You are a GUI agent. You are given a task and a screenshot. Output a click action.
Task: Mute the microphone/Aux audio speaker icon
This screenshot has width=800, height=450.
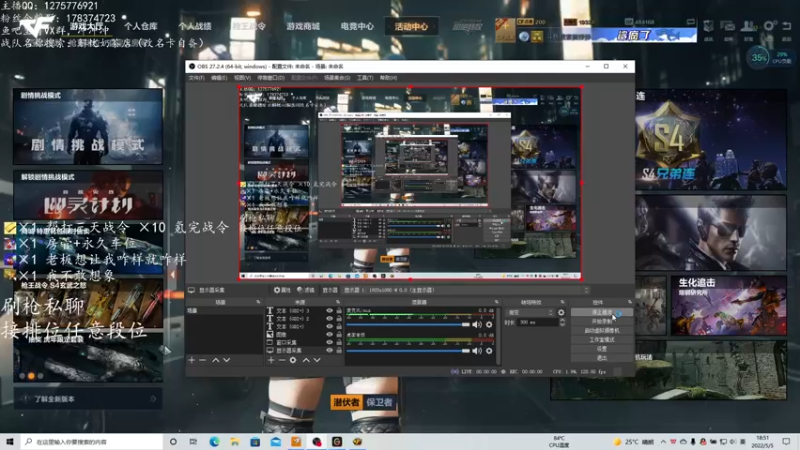477,324
